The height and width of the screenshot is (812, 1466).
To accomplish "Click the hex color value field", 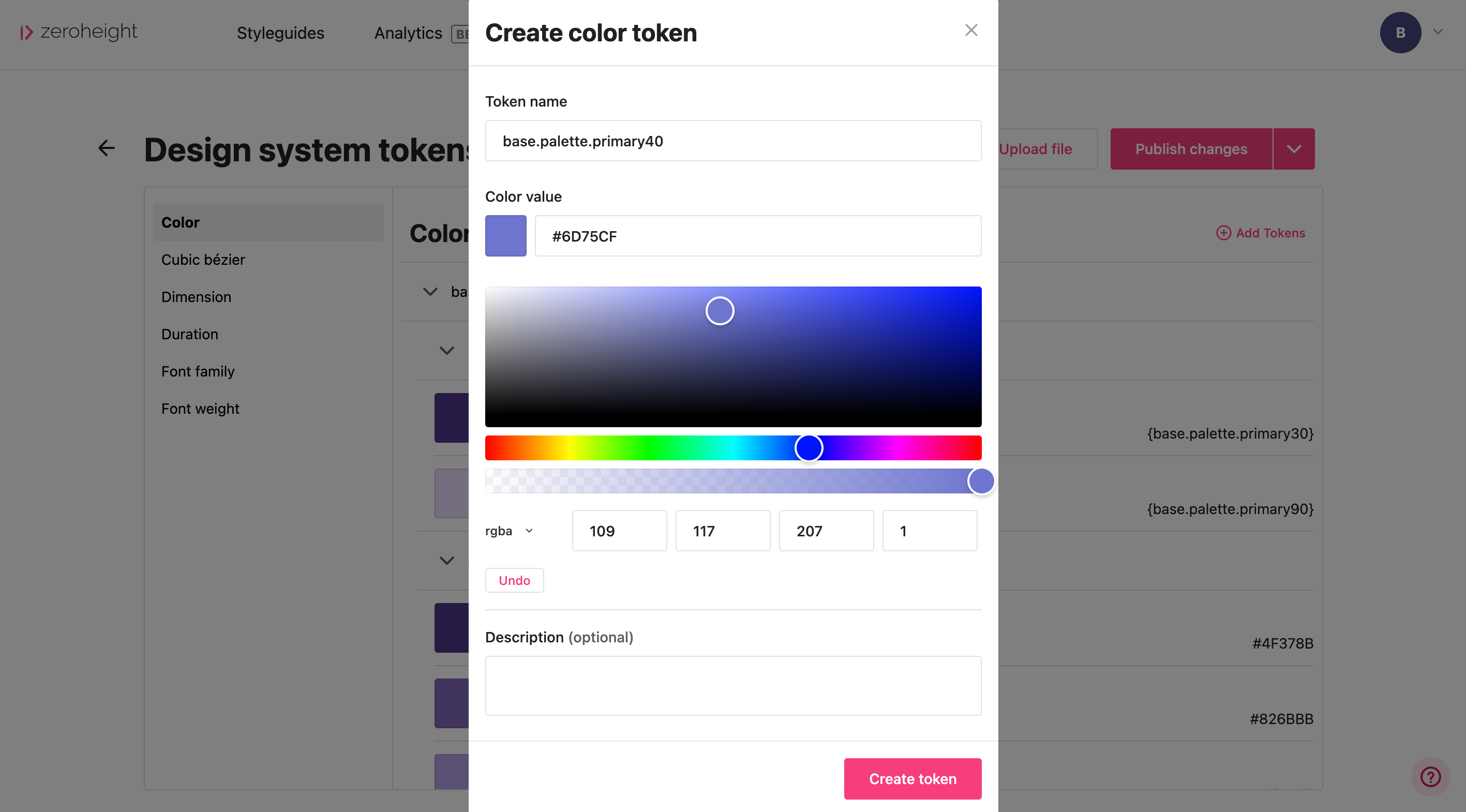I will [x=758, y=236].
